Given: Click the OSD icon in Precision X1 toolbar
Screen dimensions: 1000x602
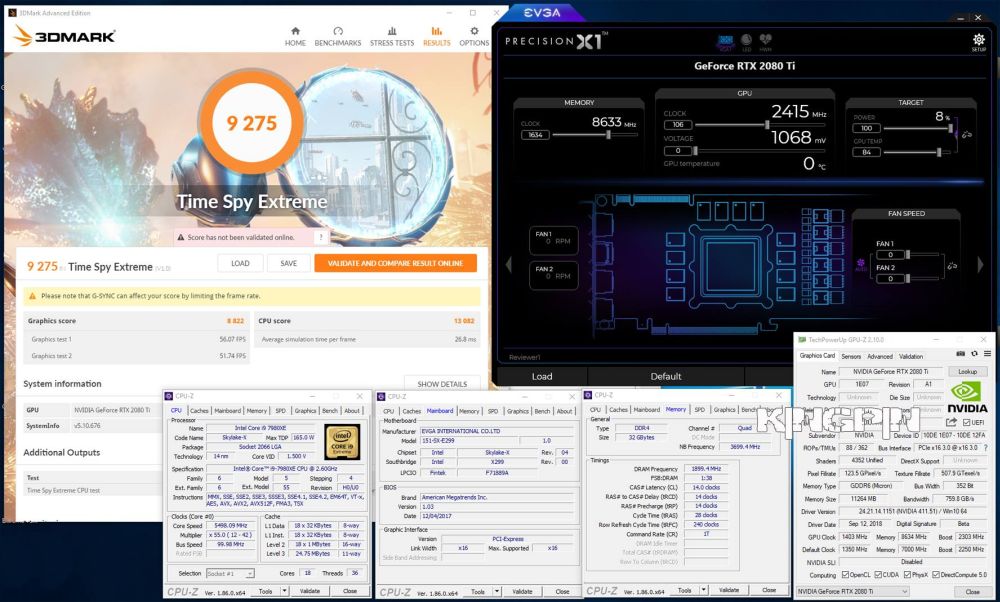Looking at the screenshot, I should click(726, 38).
